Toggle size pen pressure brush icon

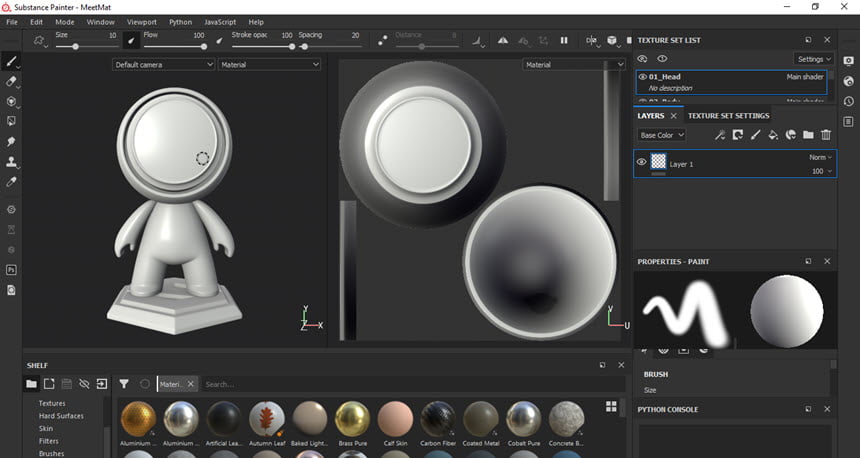pyautogui.click(x=131, y=40)
